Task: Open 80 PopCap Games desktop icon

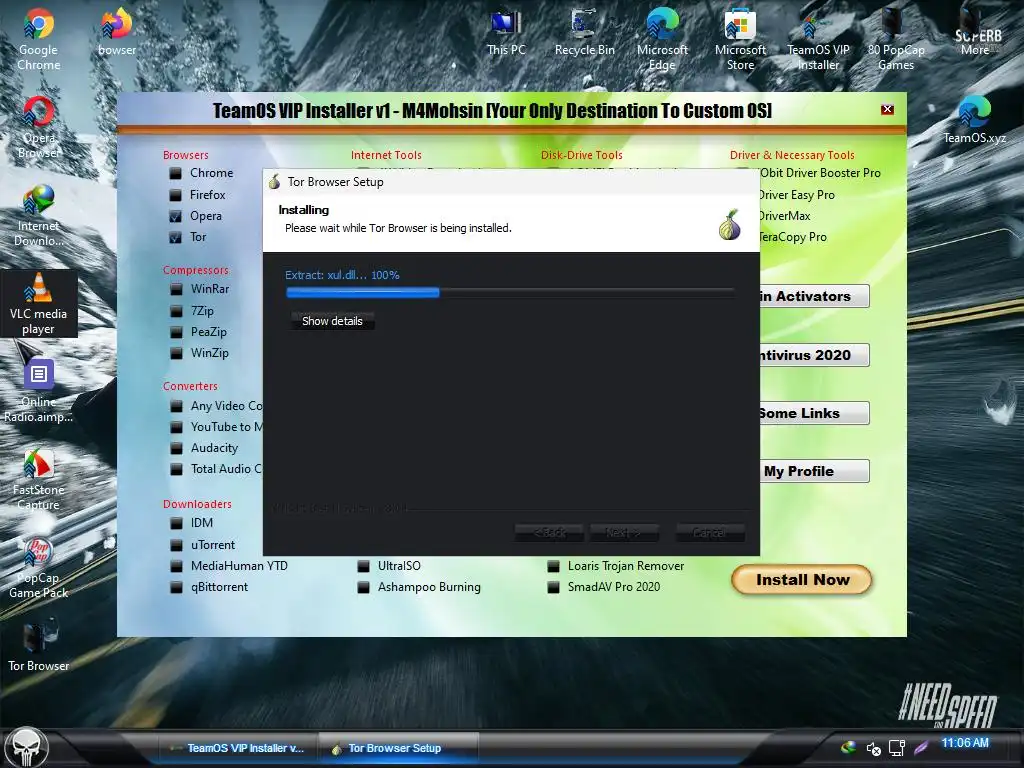Action: tap(896, 39)
